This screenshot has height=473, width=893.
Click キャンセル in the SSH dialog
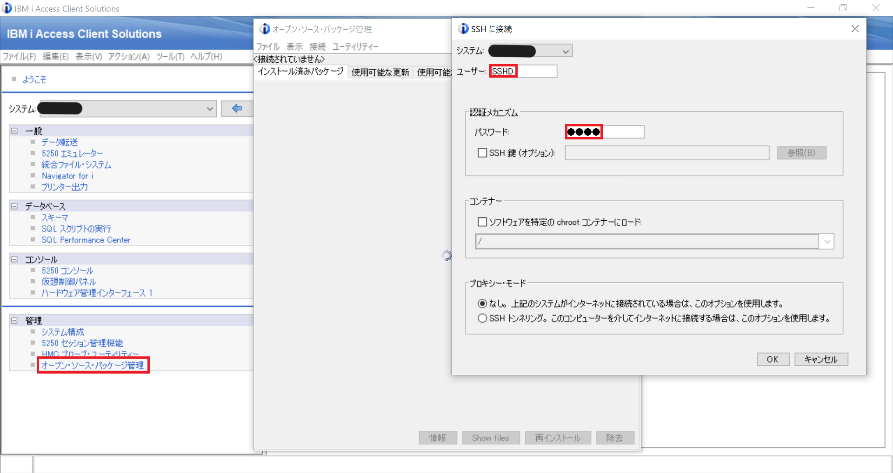[821, 359]
